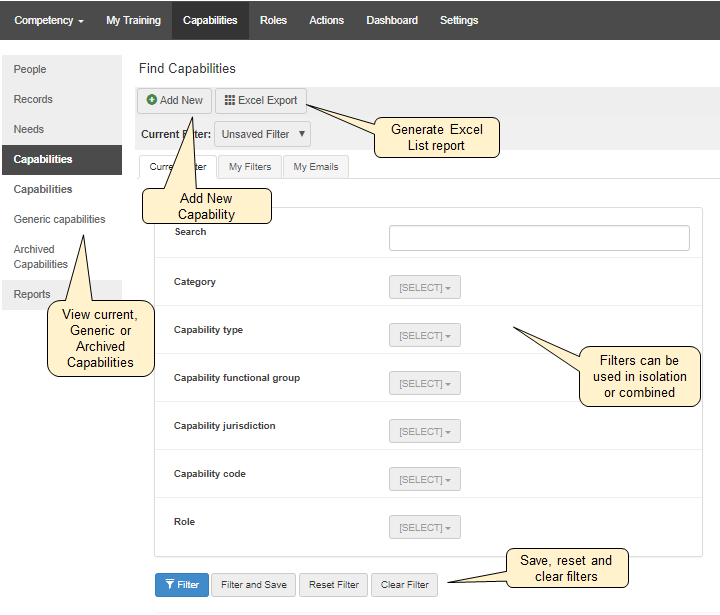
Task: Go to My Training in navigation bar
Action: (133, 20)
